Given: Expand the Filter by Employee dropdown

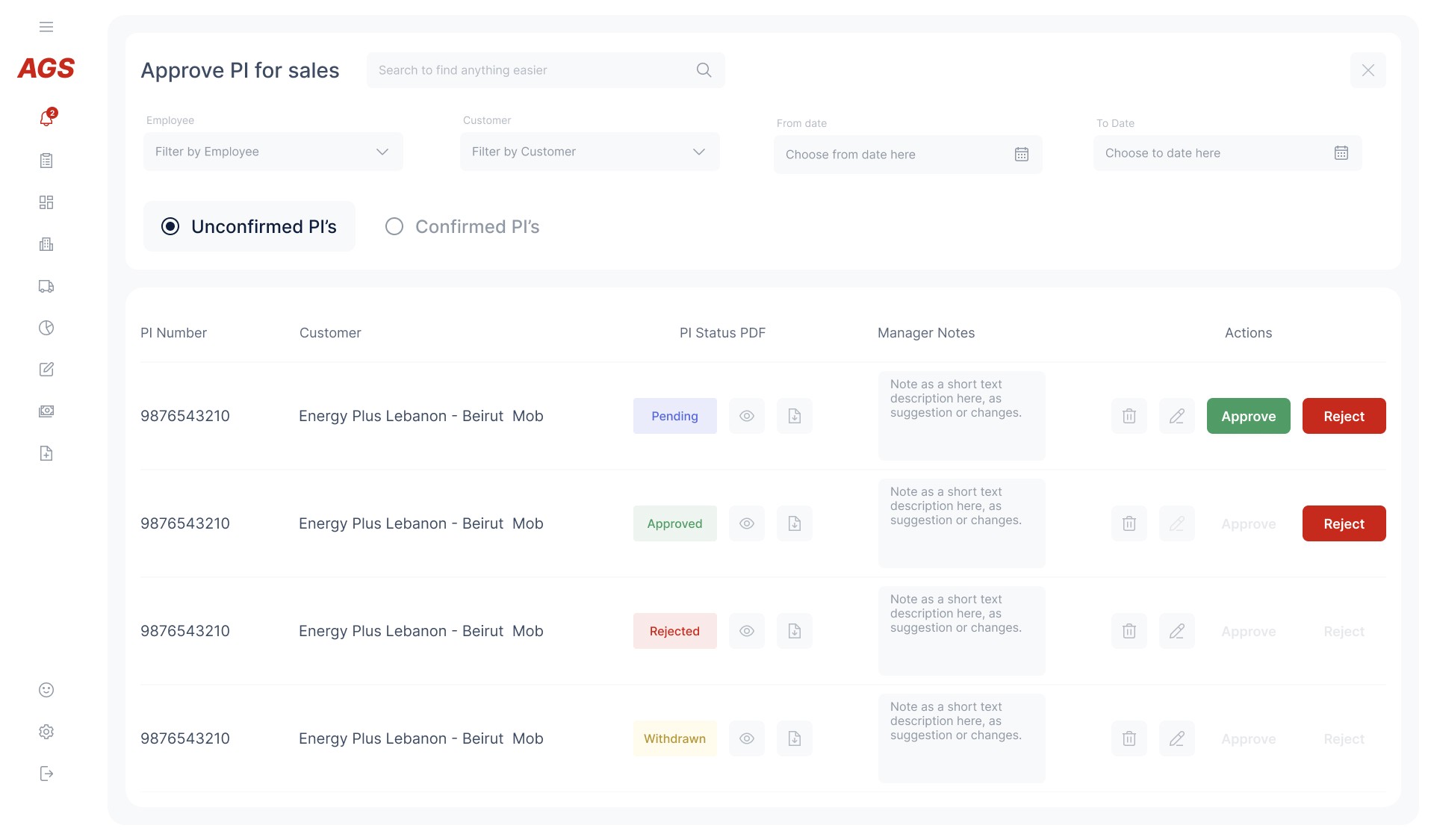Looking at the screenshot, I should click(x=273, y=152).
